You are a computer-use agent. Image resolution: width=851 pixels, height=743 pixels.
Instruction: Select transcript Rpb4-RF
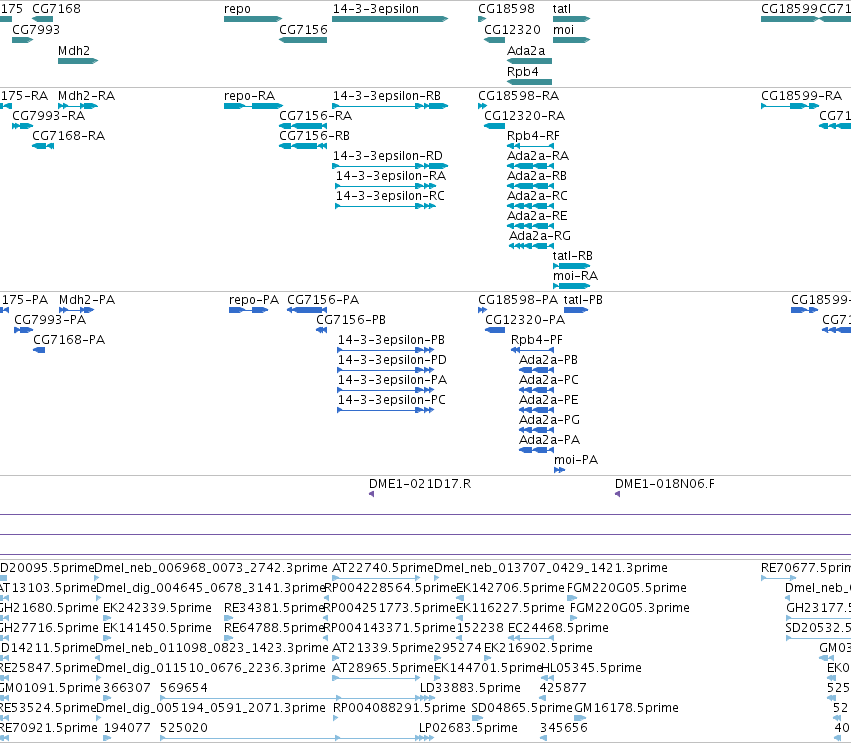click(530, 146)
